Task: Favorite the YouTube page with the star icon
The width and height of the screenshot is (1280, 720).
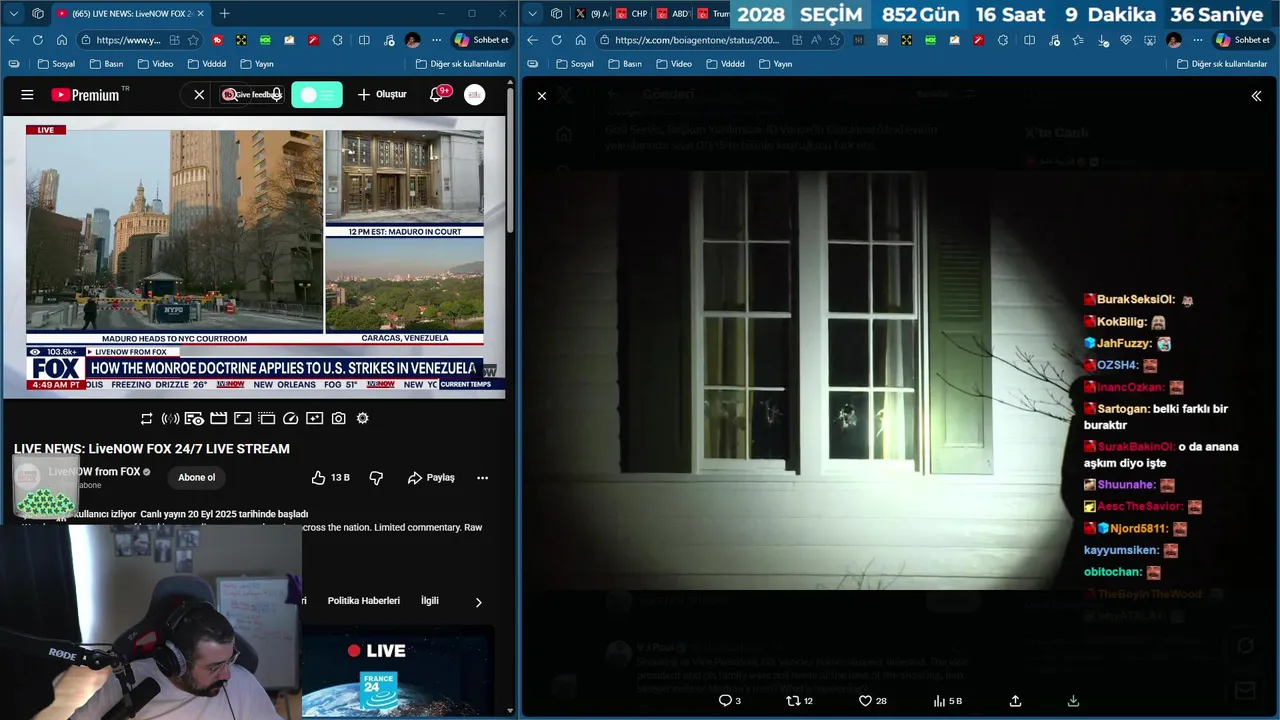Action: 193,40
